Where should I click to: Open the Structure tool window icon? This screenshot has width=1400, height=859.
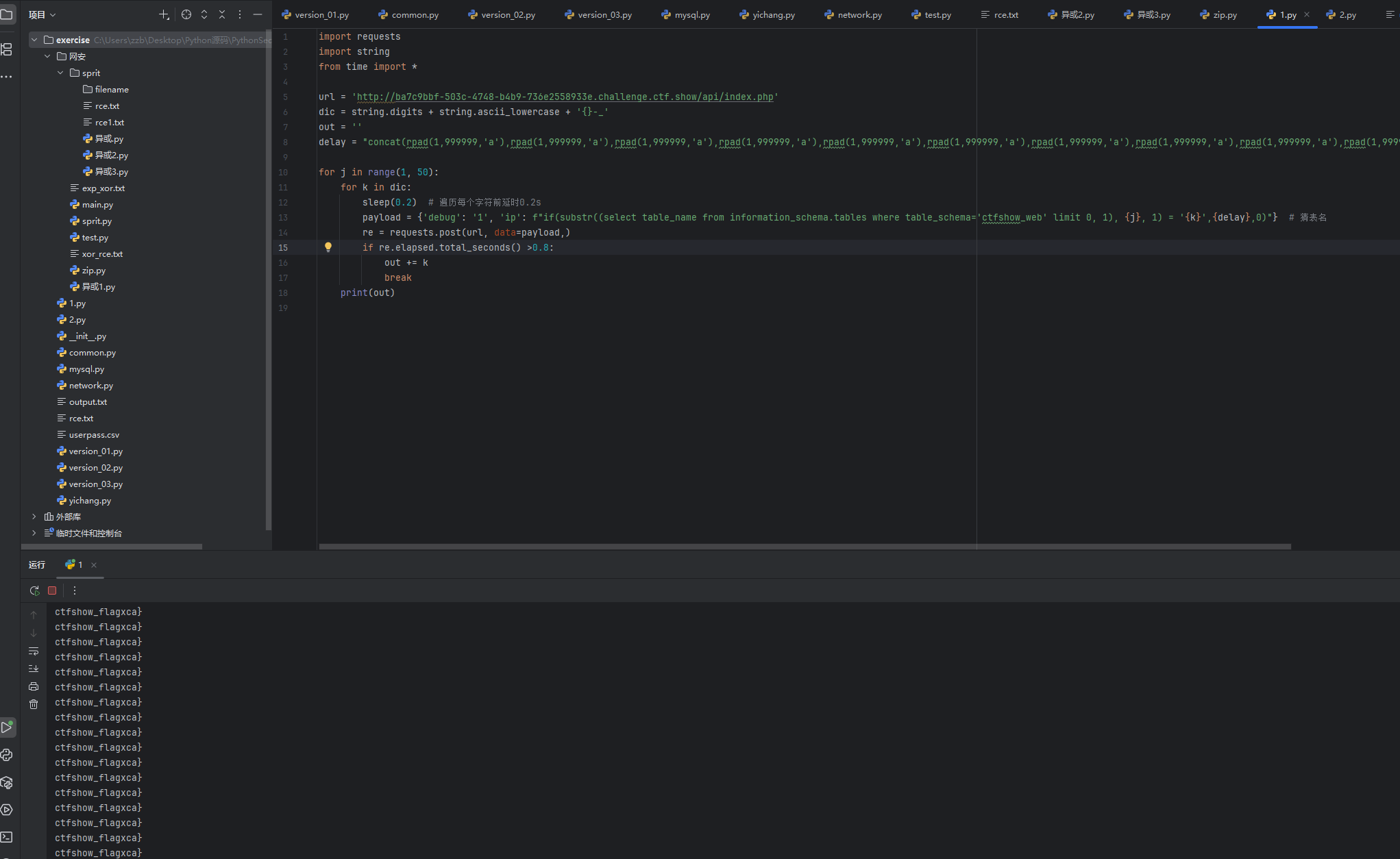pyautogui.click(x=7, y=49)
